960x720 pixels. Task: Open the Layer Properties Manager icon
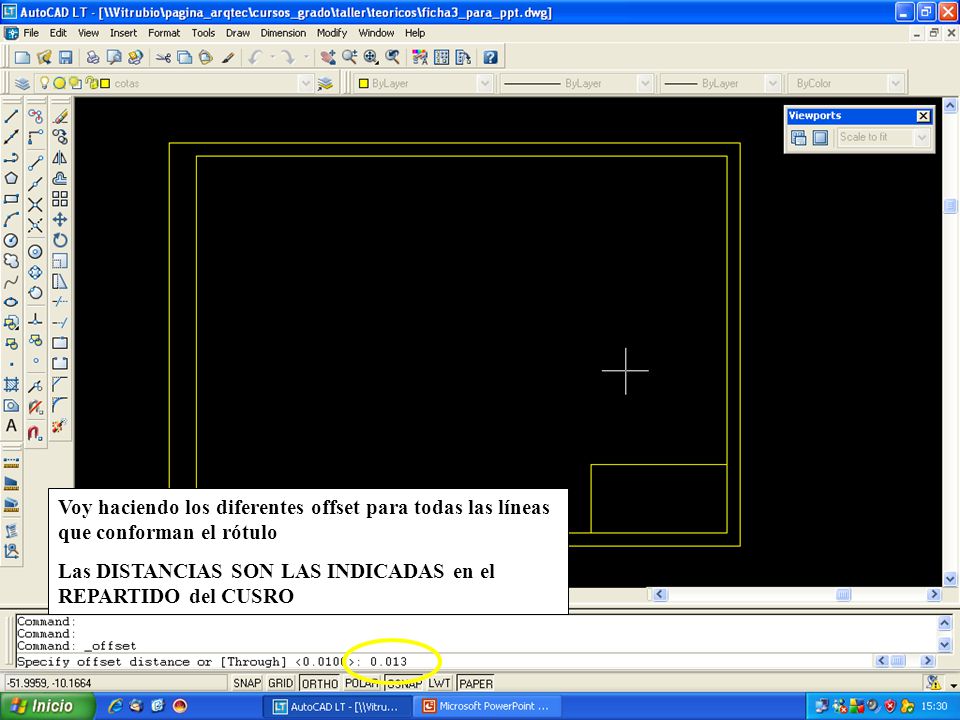click(x=23, y=83)
